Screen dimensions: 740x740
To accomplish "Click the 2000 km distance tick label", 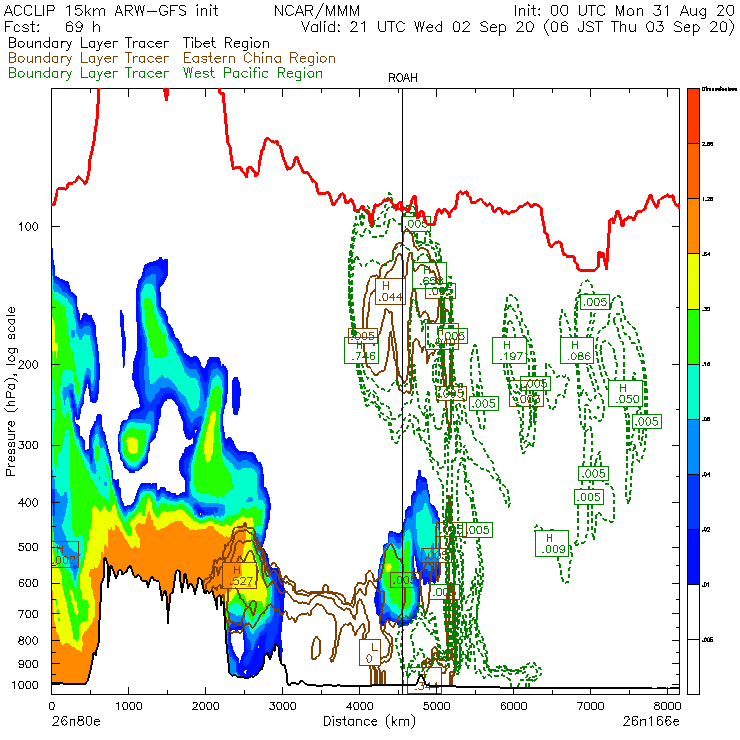I will [x=205, y=706].
